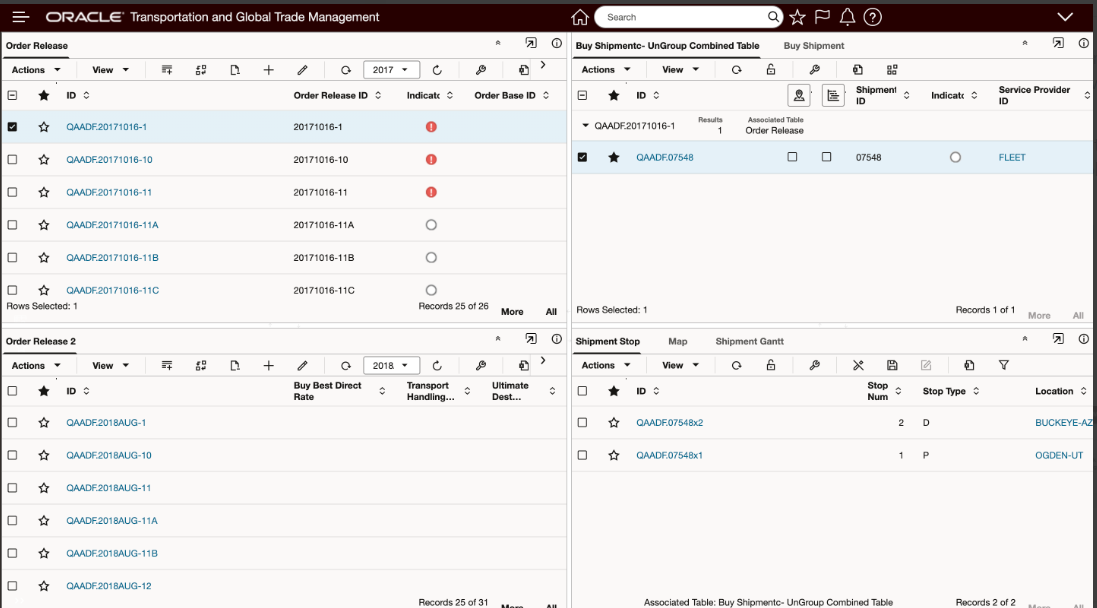
Task: Open the 2017 saved query dropdown
Action: click(x=391, y=70)
